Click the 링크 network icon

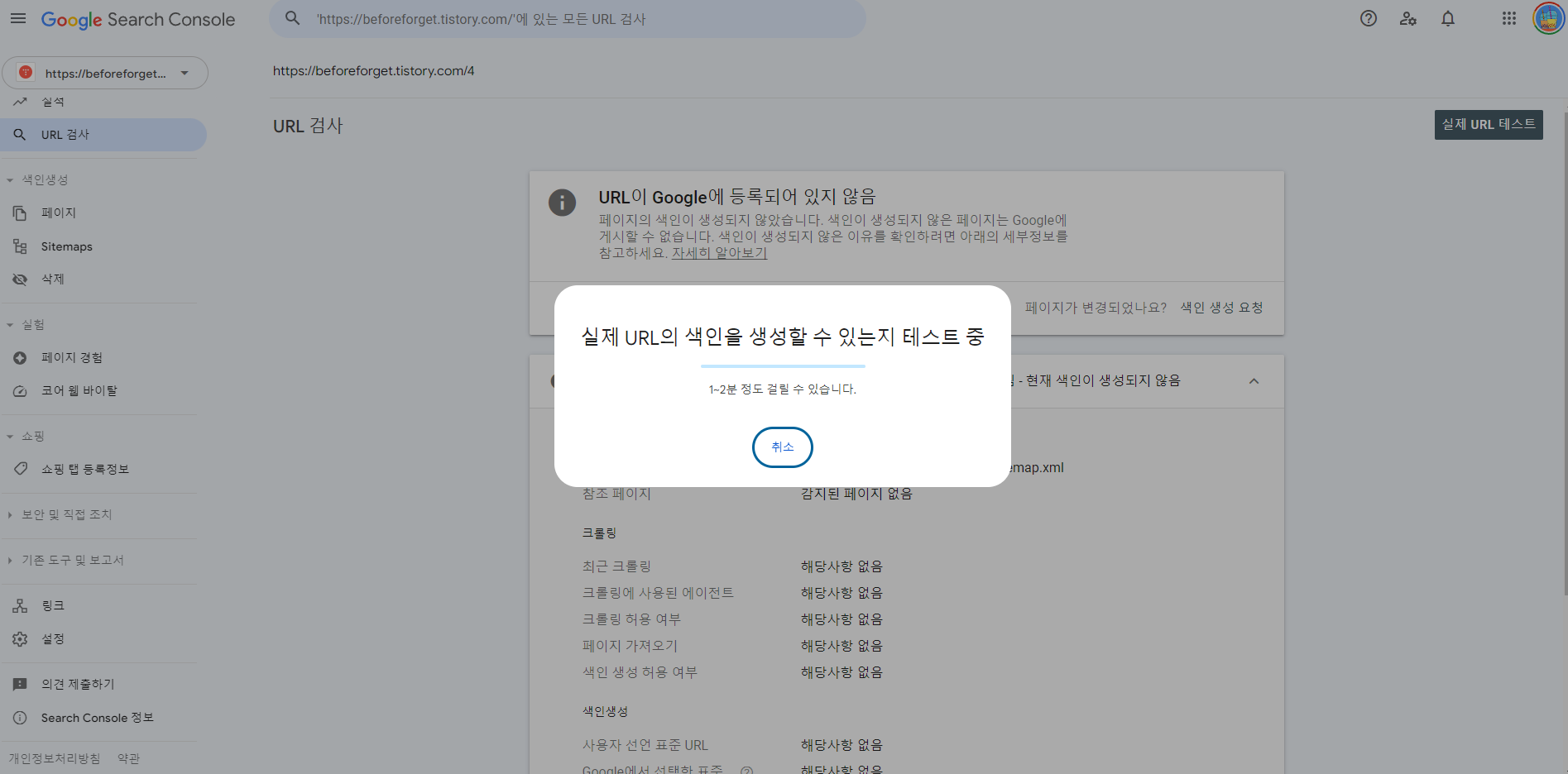coord(20,606)
